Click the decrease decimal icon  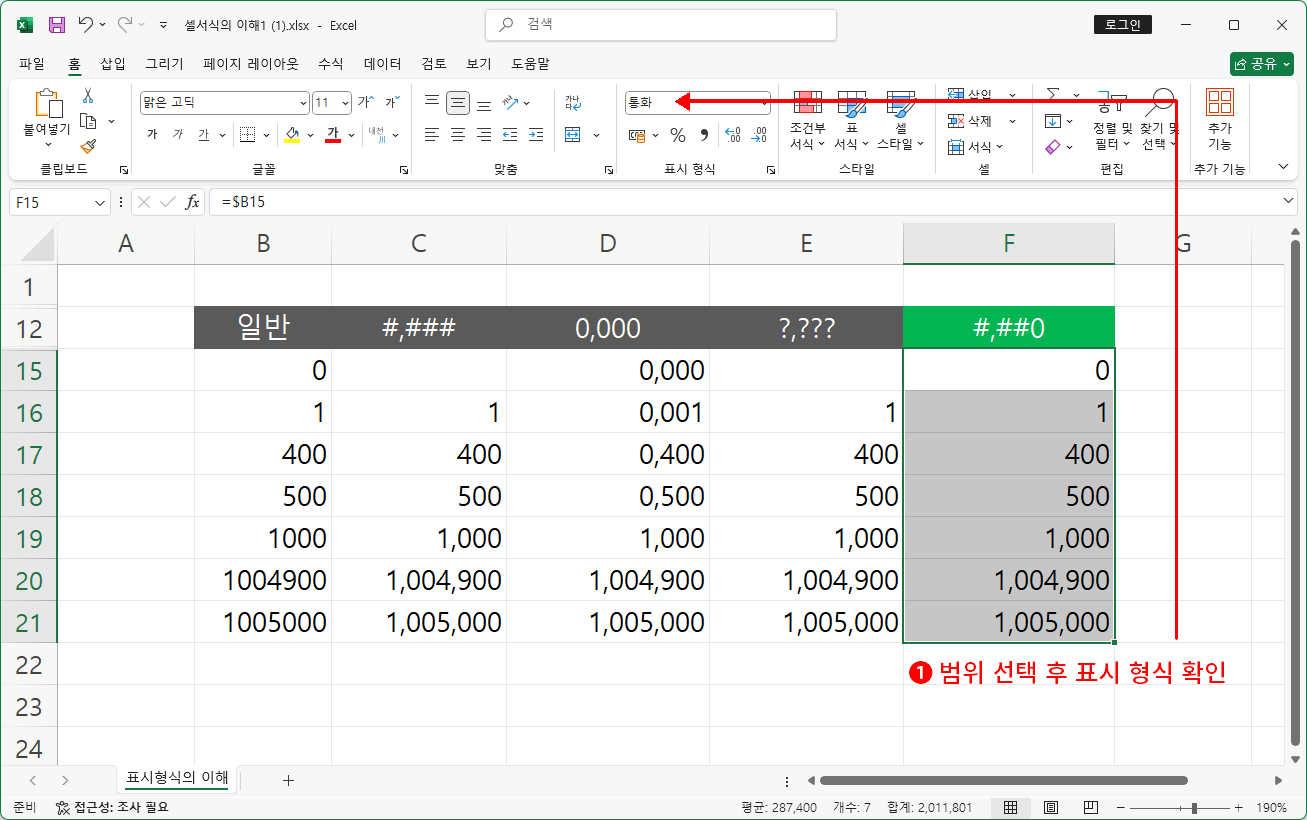tap(759, 134)
